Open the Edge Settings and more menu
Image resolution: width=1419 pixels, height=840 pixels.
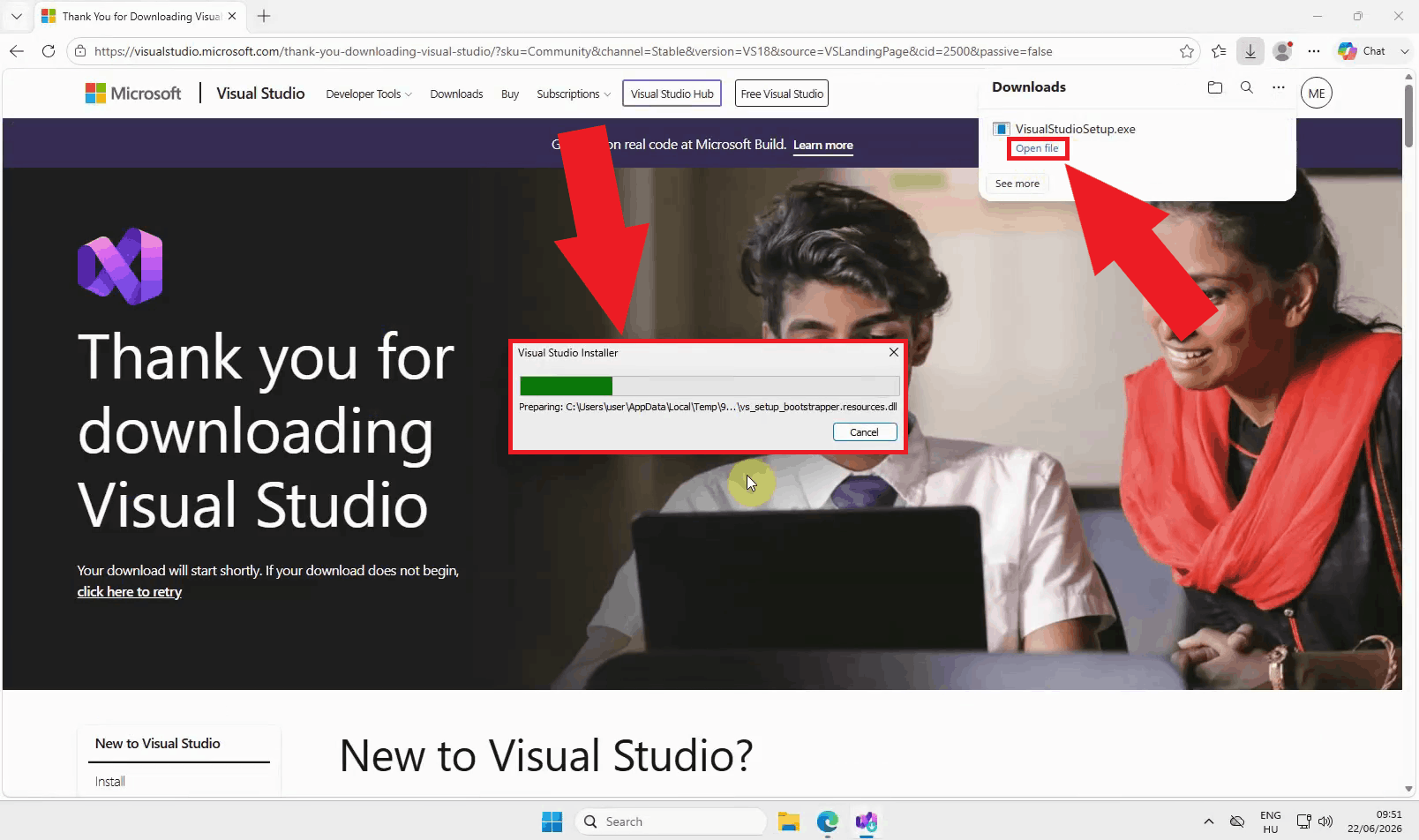pyautogui.click(x=1314, y=51)
